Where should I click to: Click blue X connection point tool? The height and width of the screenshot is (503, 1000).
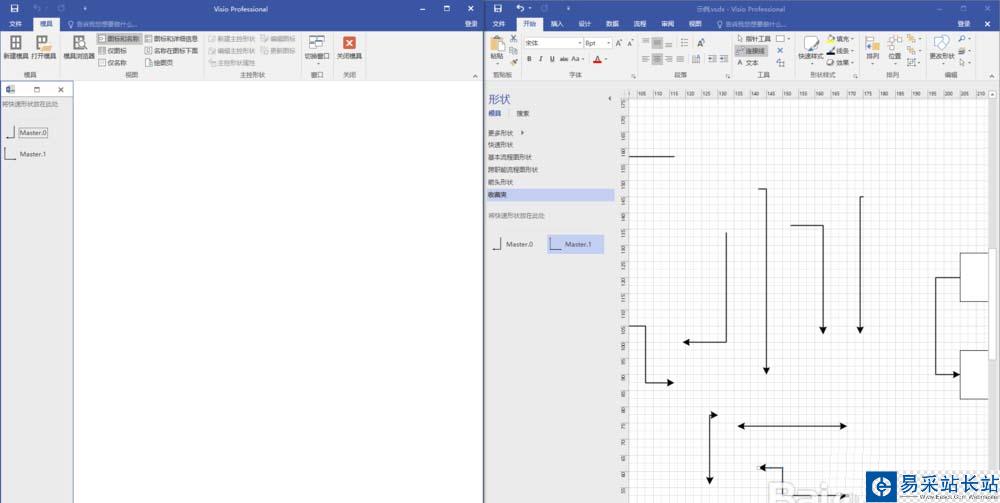click(781, 50)
